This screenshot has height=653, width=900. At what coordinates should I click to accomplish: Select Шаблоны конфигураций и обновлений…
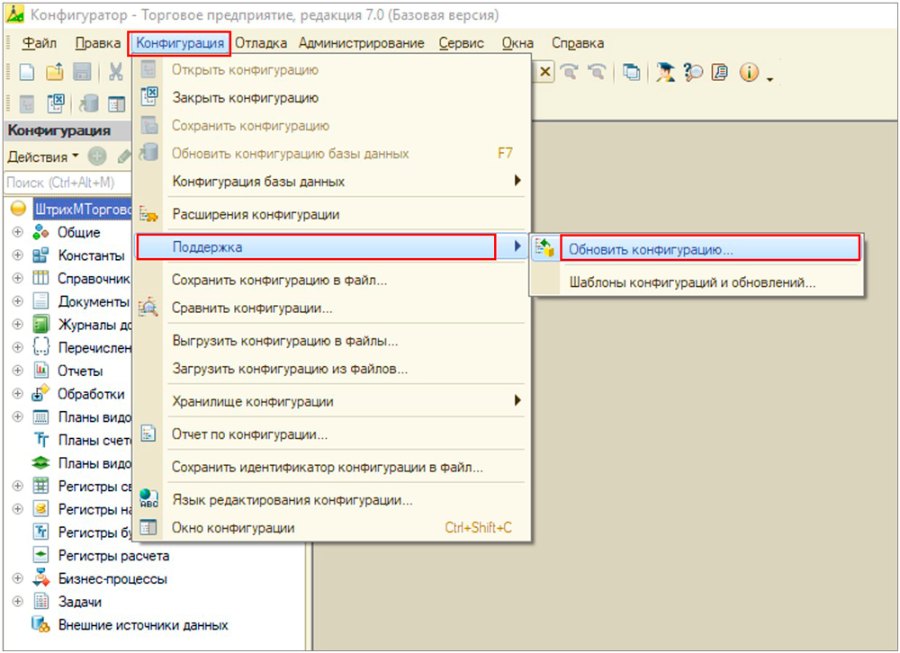tap(696, 282)
